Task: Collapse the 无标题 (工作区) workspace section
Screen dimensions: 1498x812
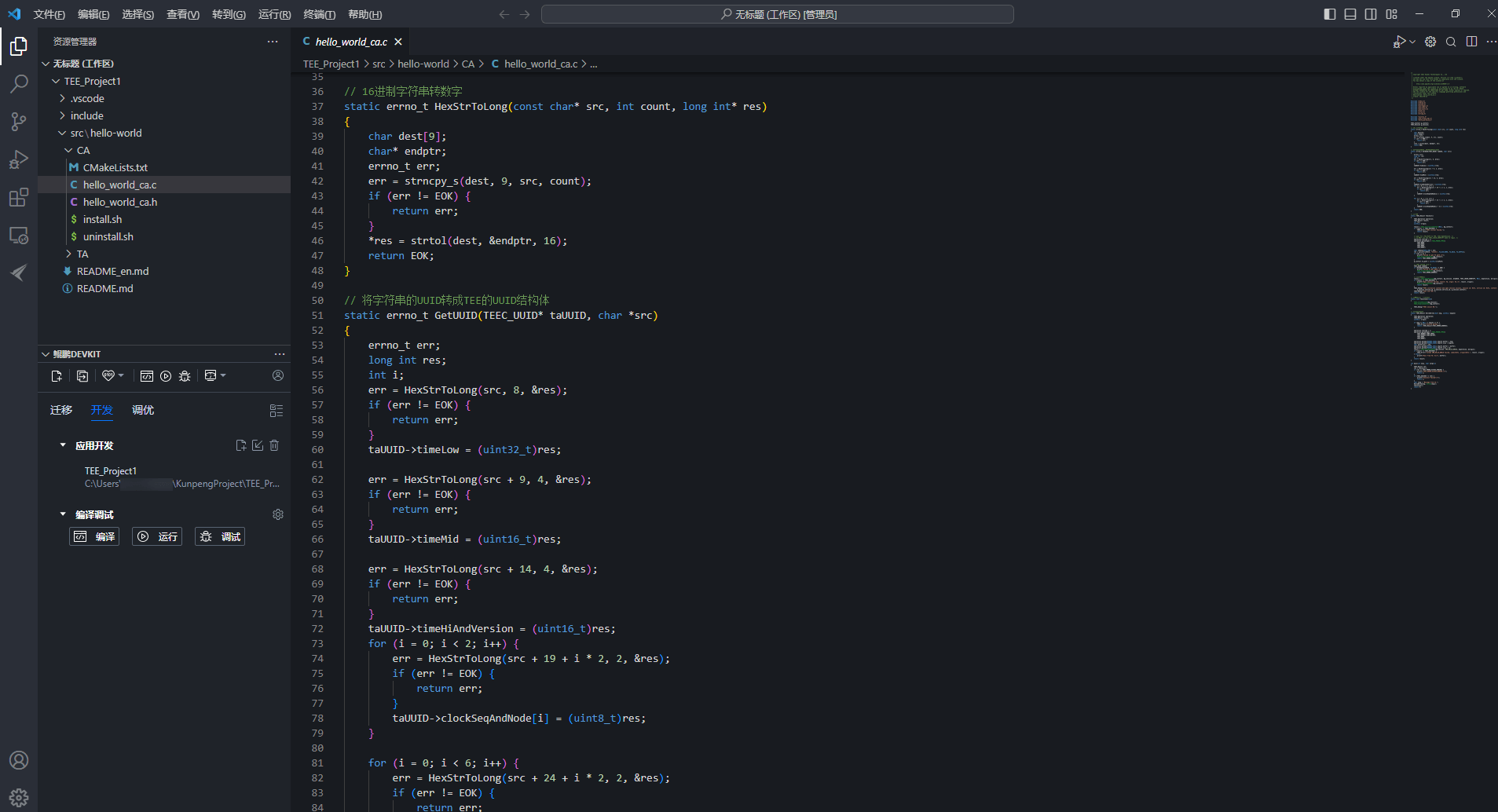Action: point(46,64)
